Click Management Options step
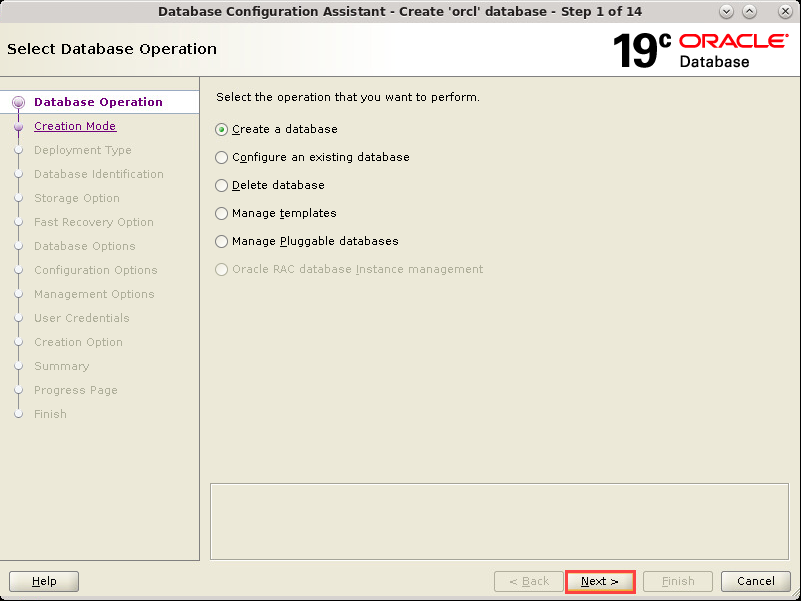 point(94,294)
